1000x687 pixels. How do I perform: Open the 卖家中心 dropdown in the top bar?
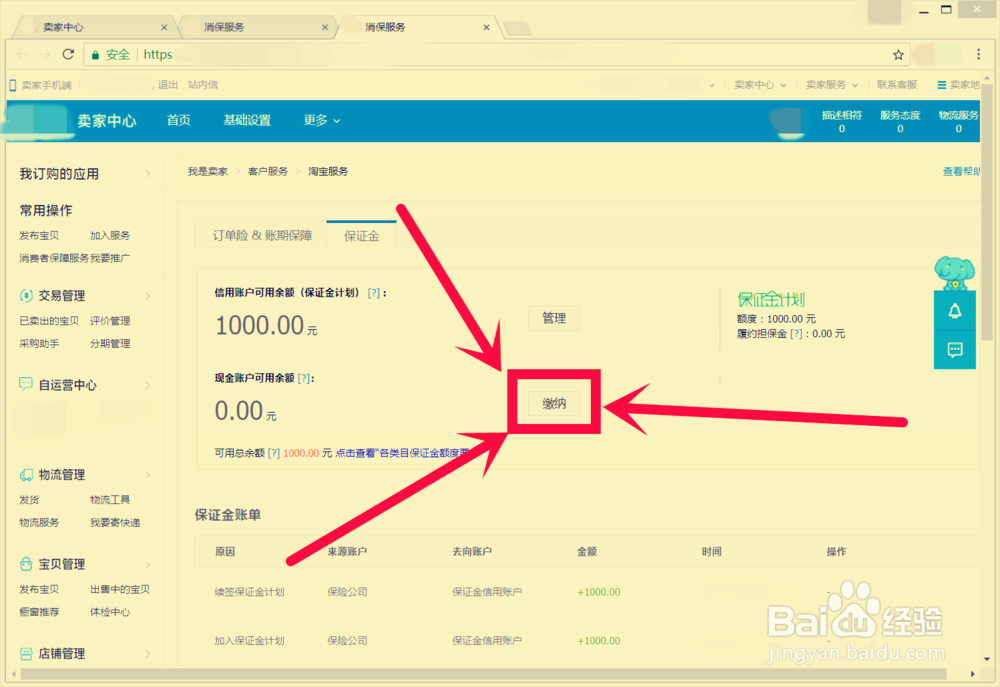(x=757, y=85)
